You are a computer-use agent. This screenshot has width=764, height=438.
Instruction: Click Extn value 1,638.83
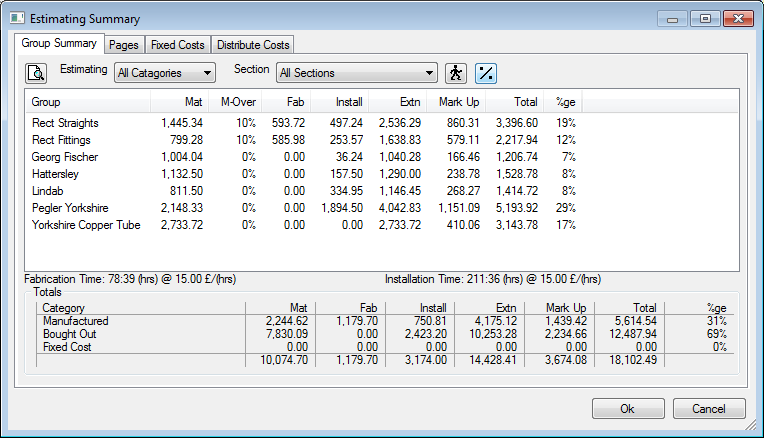[400, 140]
